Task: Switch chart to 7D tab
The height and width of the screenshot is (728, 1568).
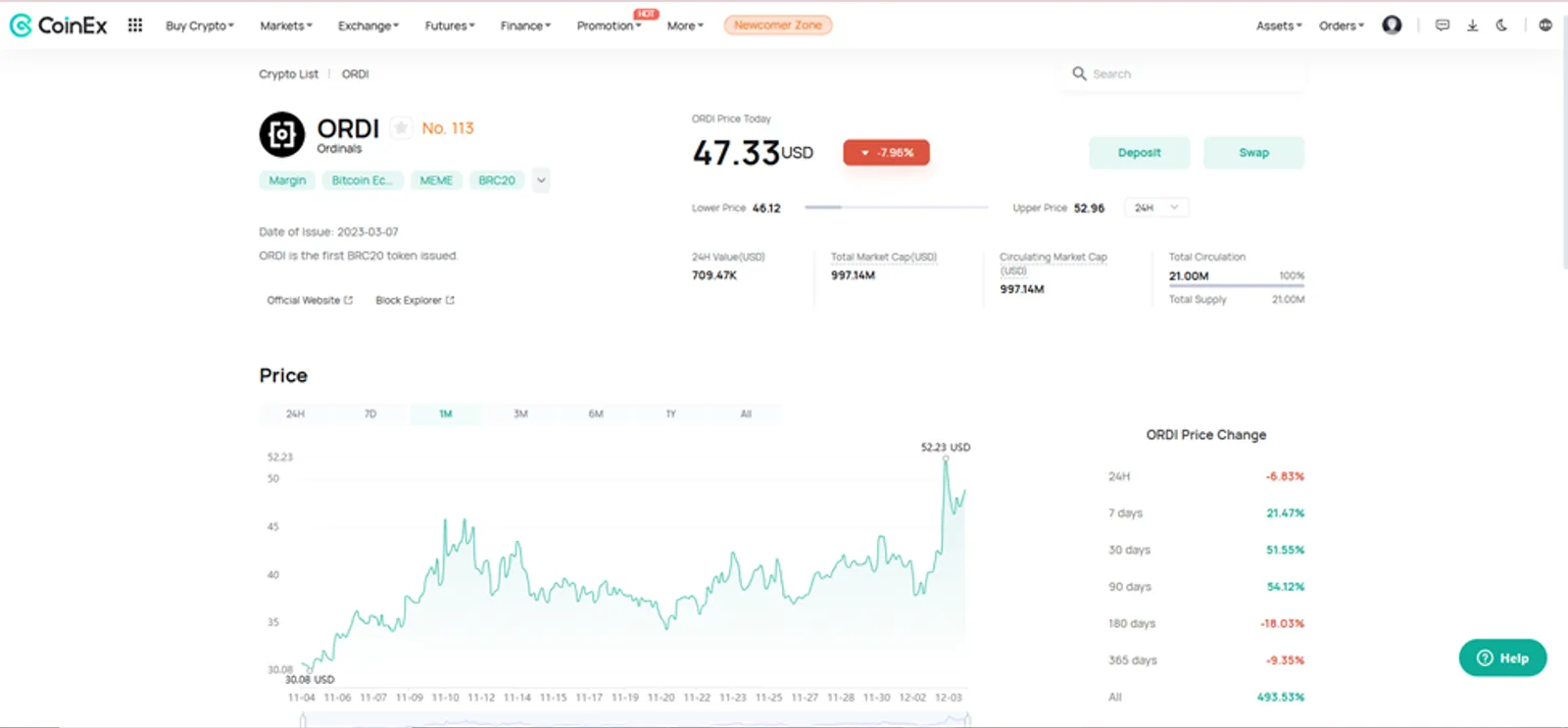Action: 370,414
